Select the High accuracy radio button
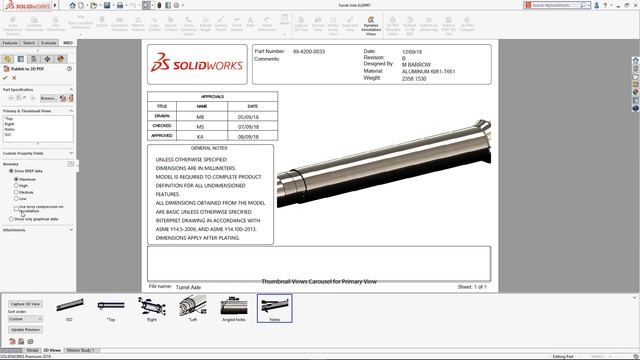Viewport: 640px width, 360px height. (16, 186)
